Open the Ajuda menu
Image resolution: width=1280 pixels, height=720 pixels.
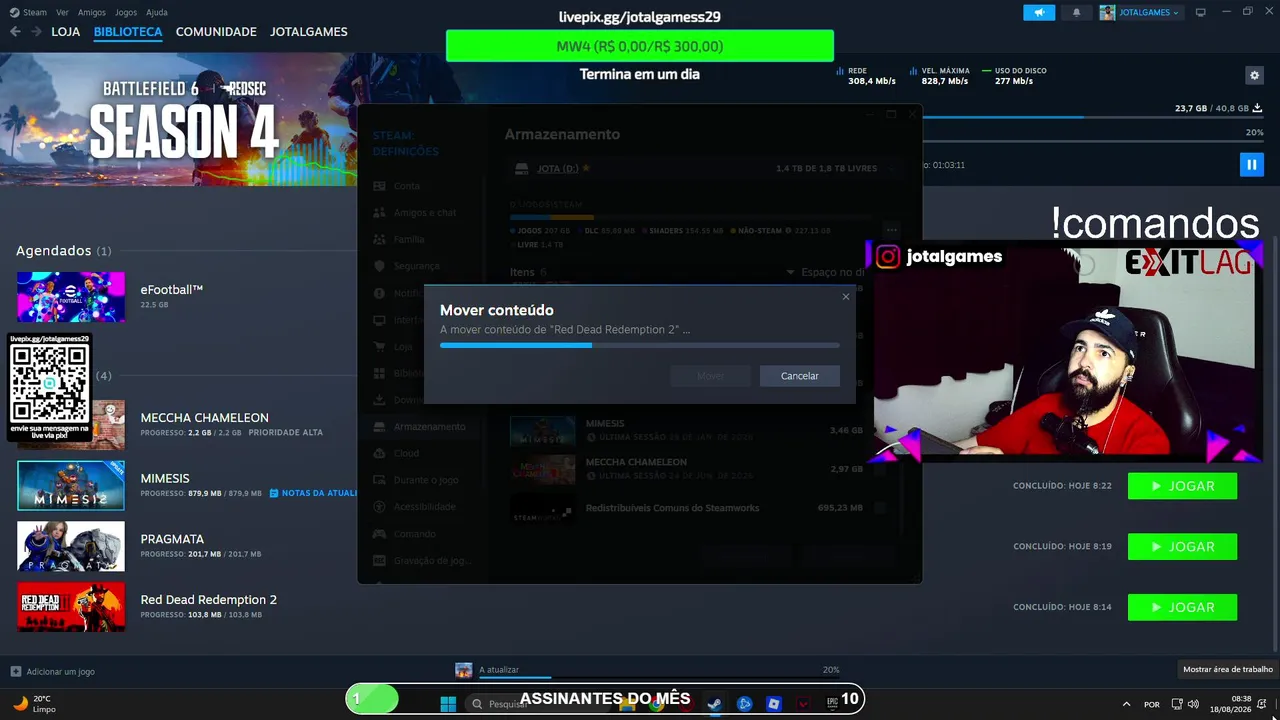[157, 12]
